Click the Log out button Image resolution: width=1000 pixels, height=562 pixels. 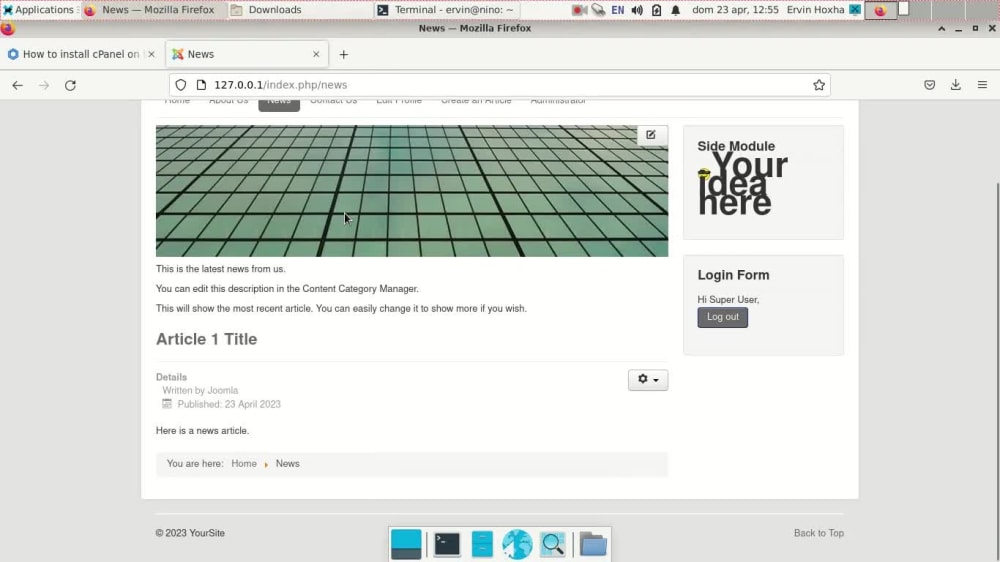pos(723,317)
